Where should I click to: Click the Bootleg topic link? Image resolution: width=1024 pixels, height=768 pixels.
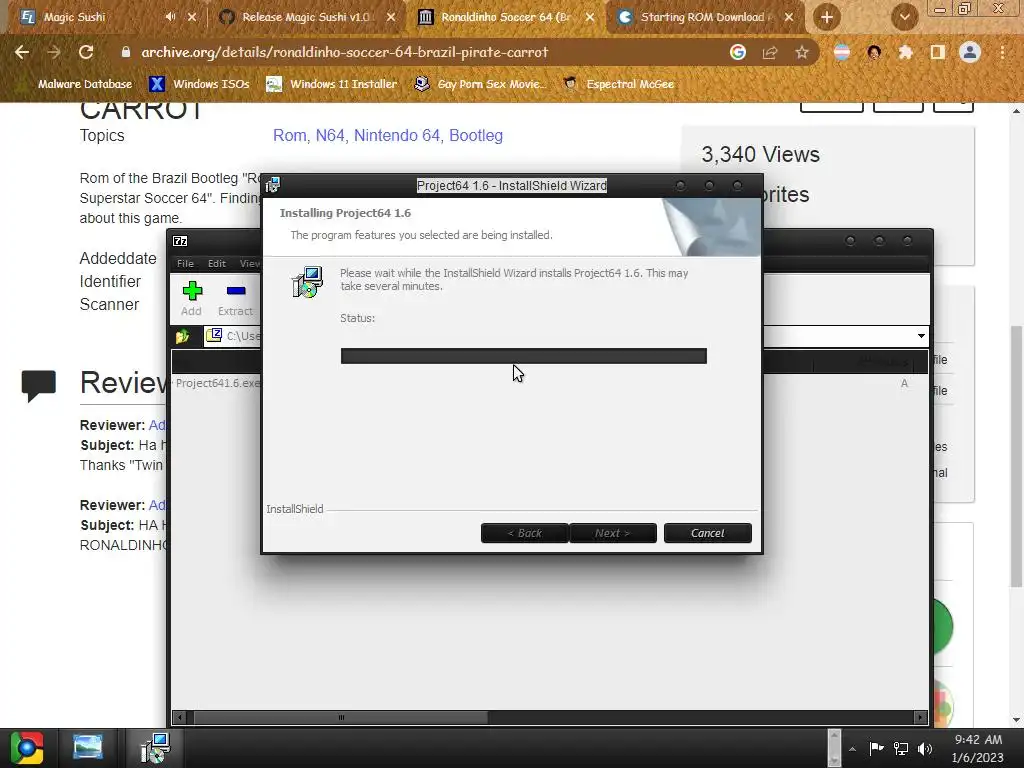click(x=476, y=135)
